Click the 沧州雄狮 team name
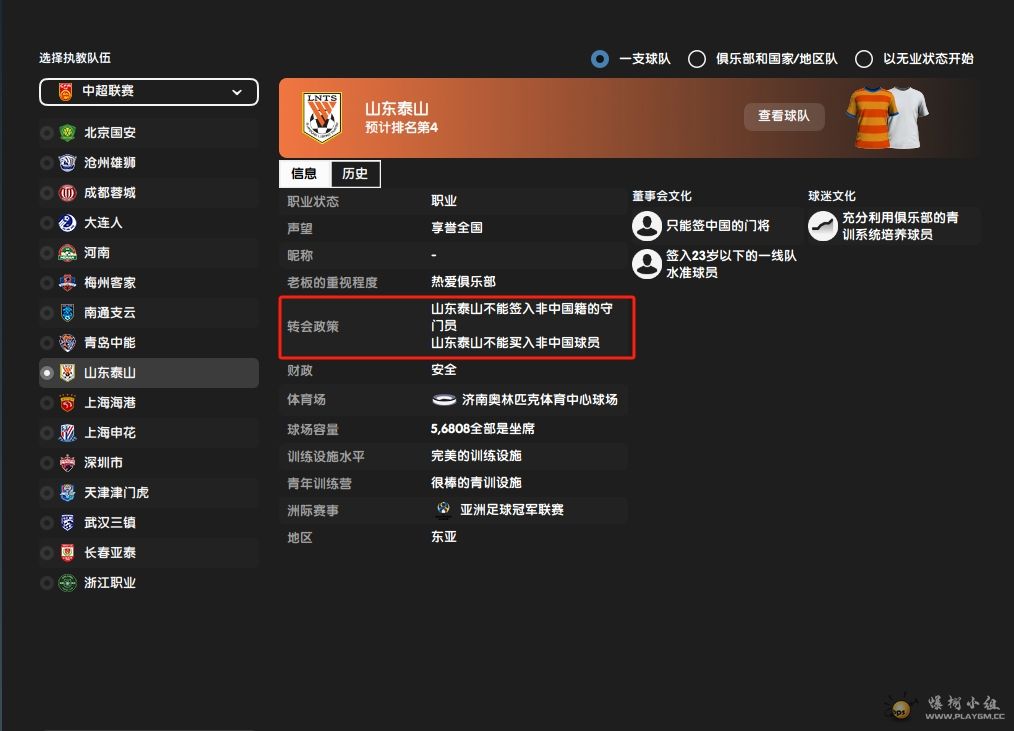The width and height of the screenshot is (1014, 731). (110, 162)
